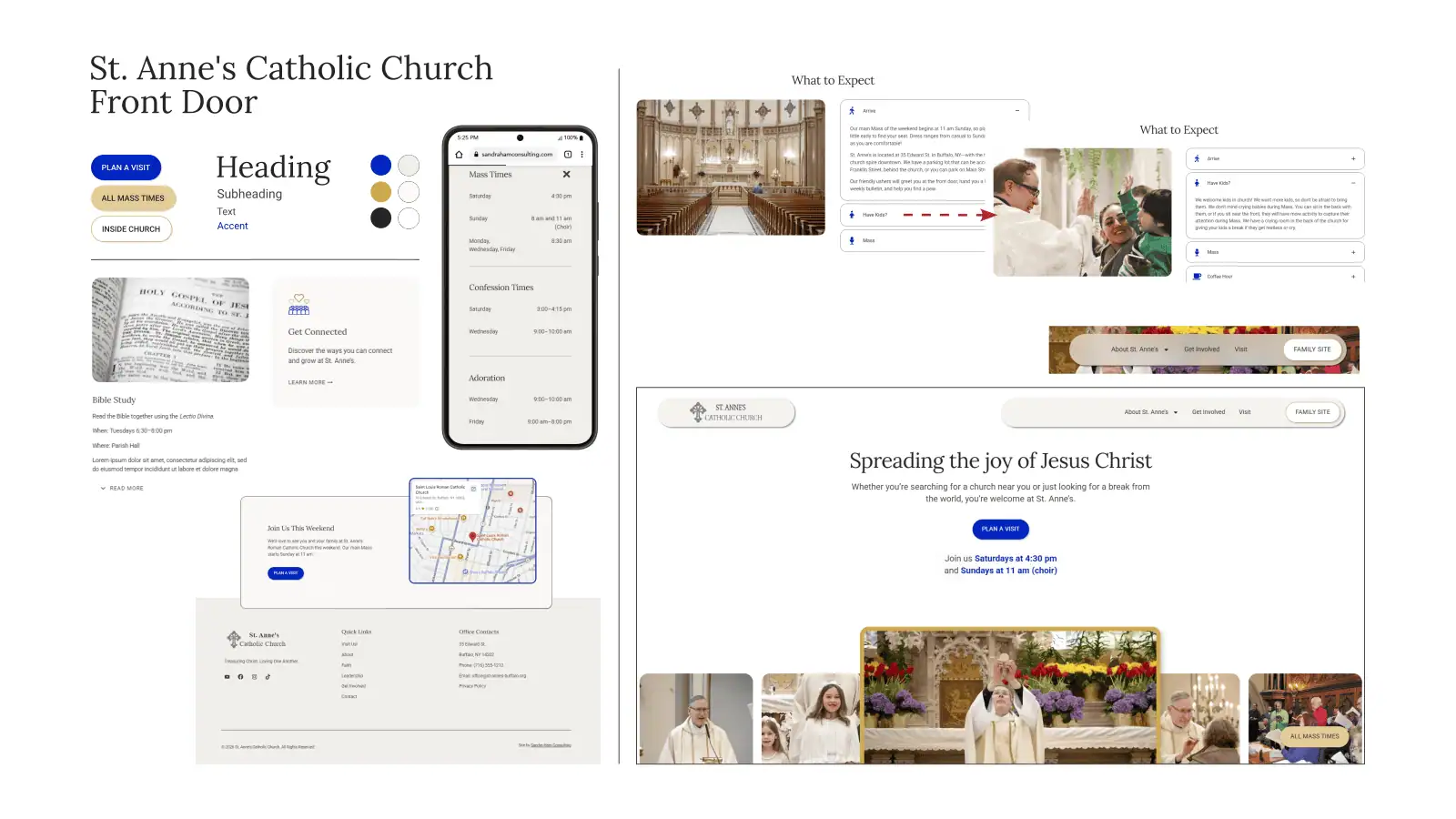The height and width of the screenshot is (819, 1456).
Task: Click the 'Confession Times' heading on phone
Action: click(x=501, y=288)
